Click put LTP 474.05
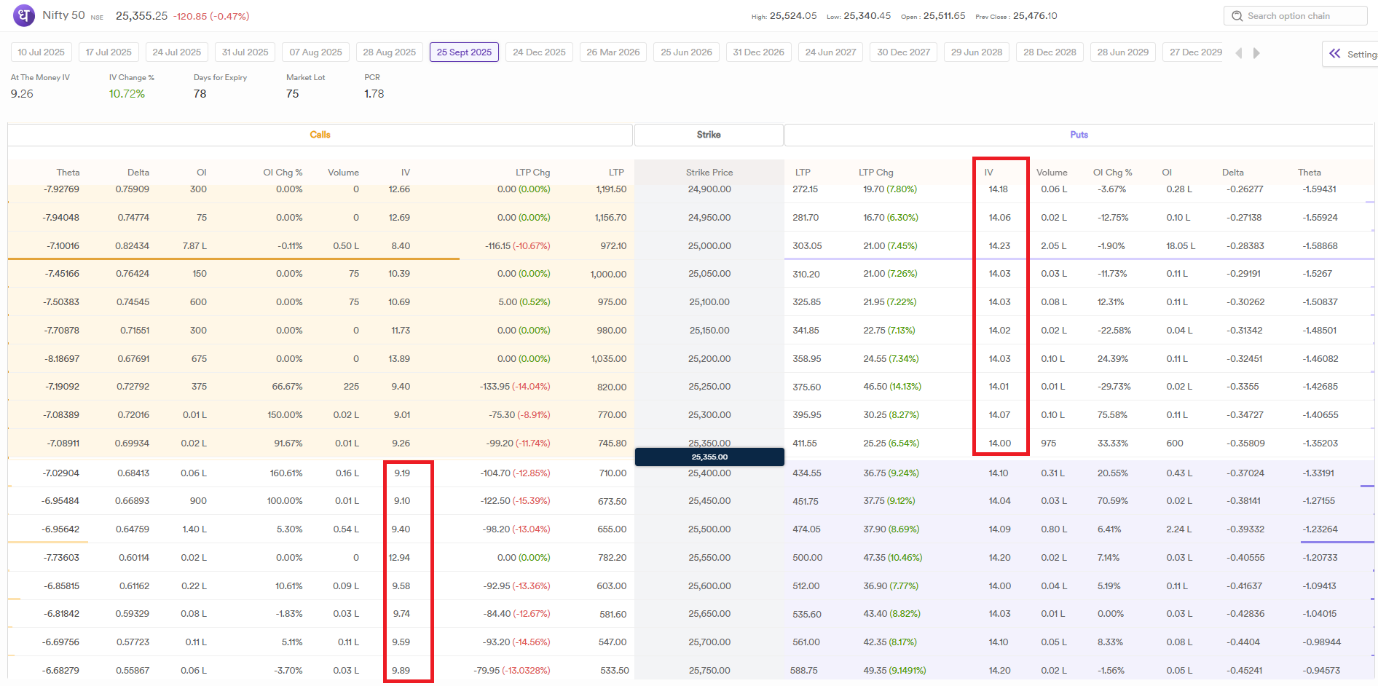This screenshot has height=686, width=1378. [808, 529]
